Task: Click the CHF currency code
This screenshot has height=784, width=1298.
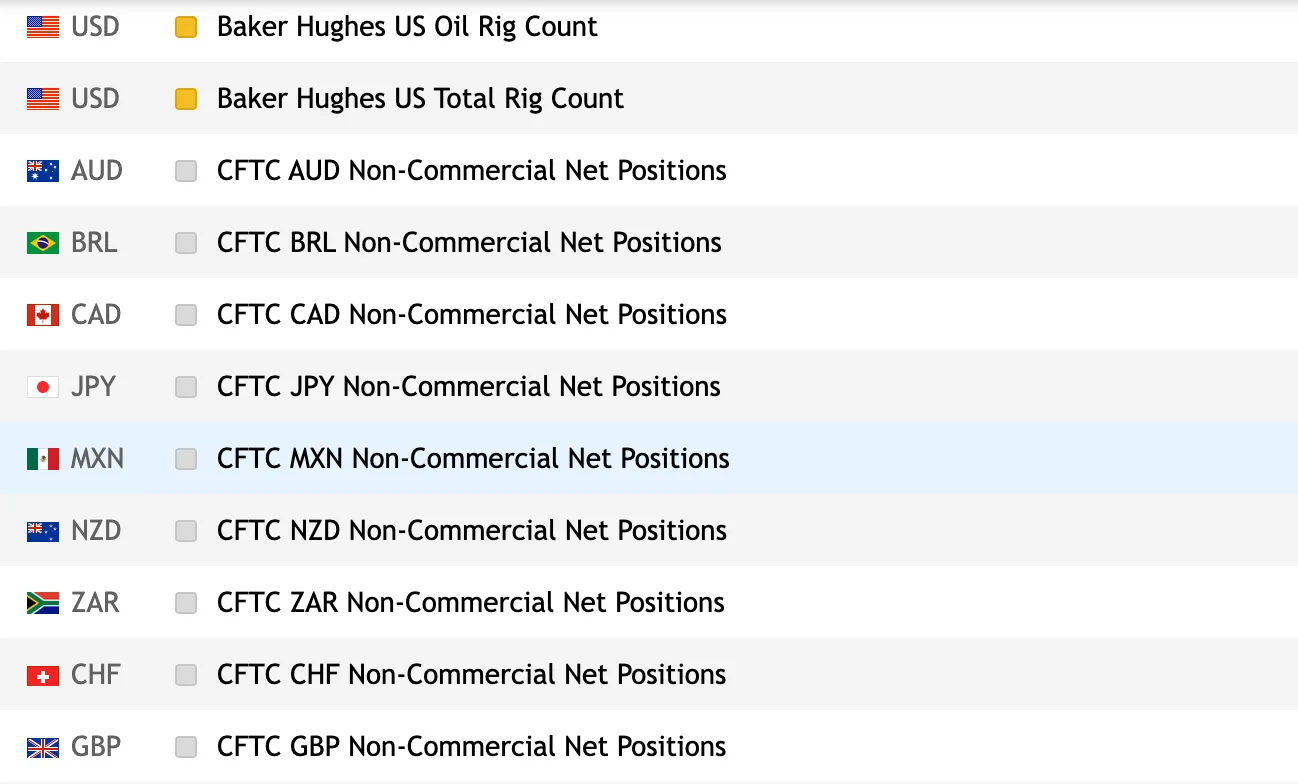Action: pyautogui.click(x=96, y=675)
